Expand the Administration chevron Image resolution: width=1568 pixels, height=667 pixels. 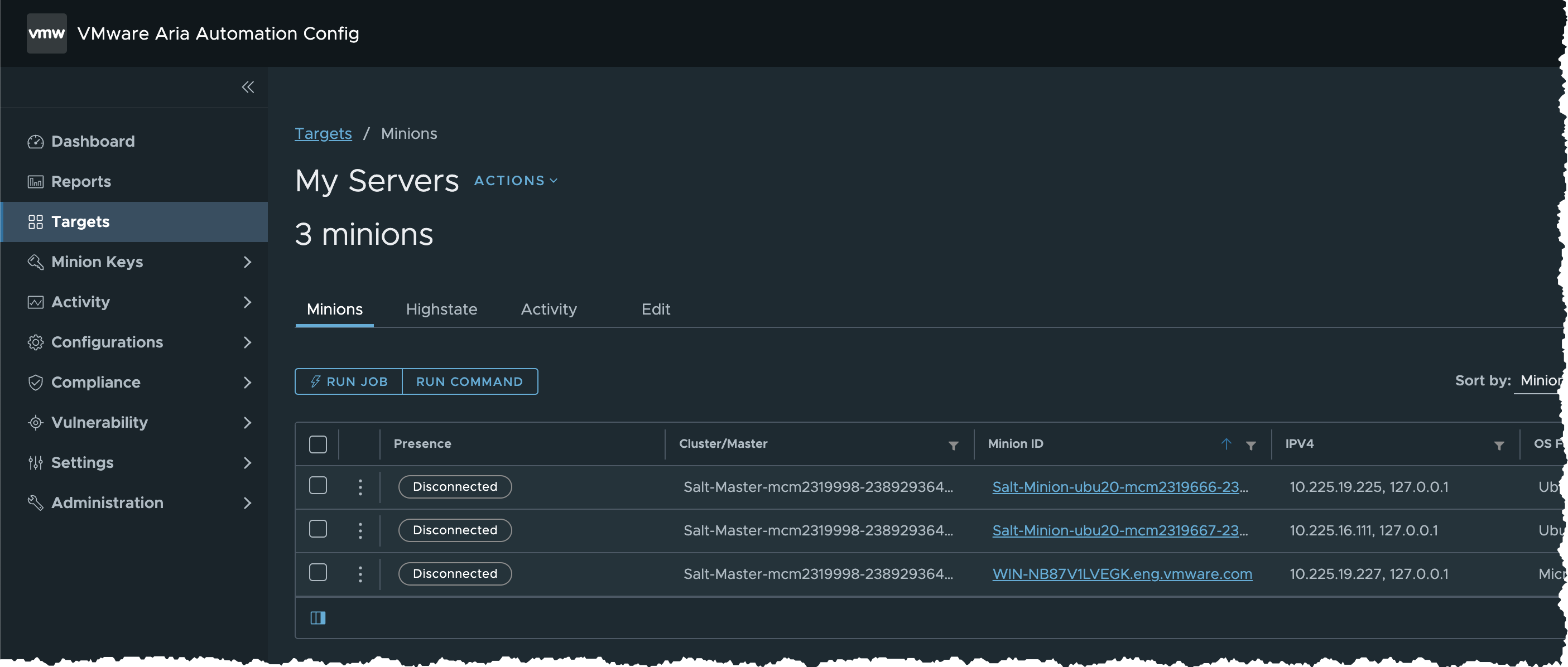(x=247, y=503)
